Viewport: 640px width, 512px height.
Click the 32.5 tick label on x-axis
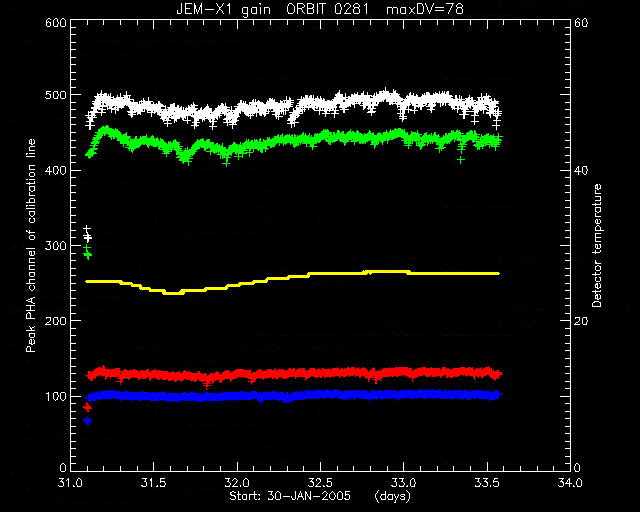[x=320, y=483]
